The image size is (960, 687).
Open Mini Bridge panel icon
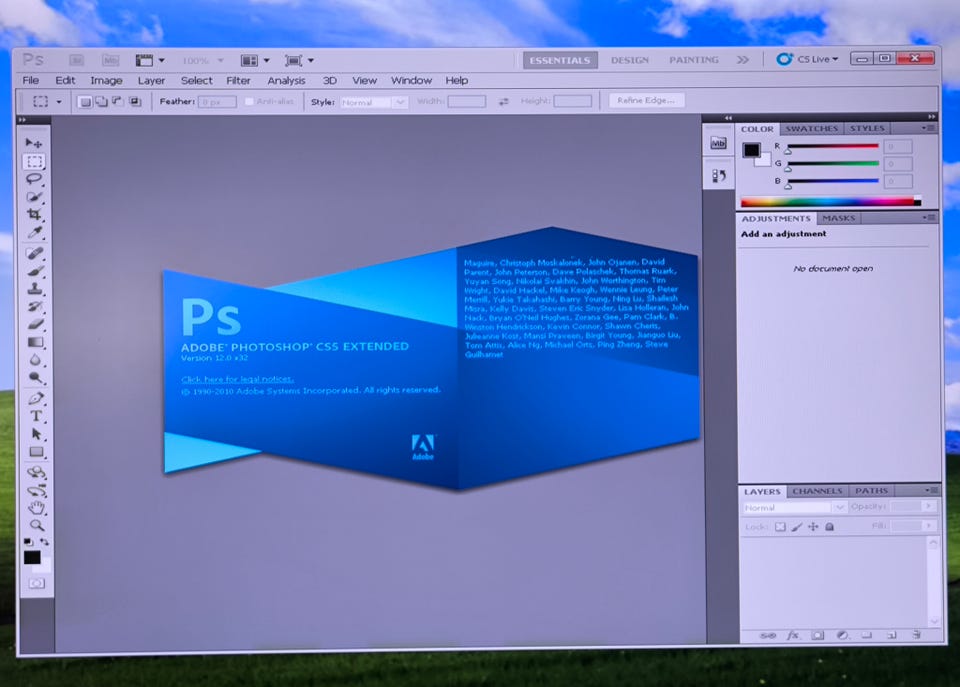tap(718, 143)
